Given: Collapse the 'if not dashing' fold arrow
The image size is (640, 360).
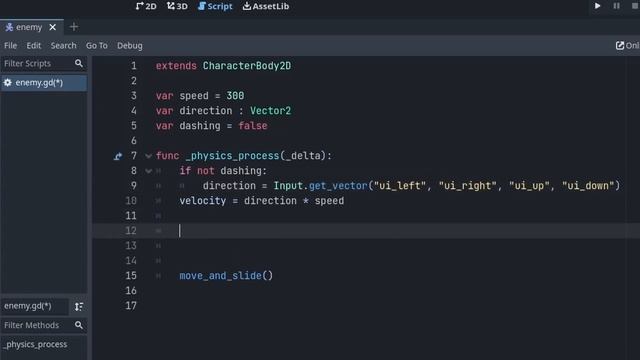Looking at the screenshot, I should click(149, 171).
